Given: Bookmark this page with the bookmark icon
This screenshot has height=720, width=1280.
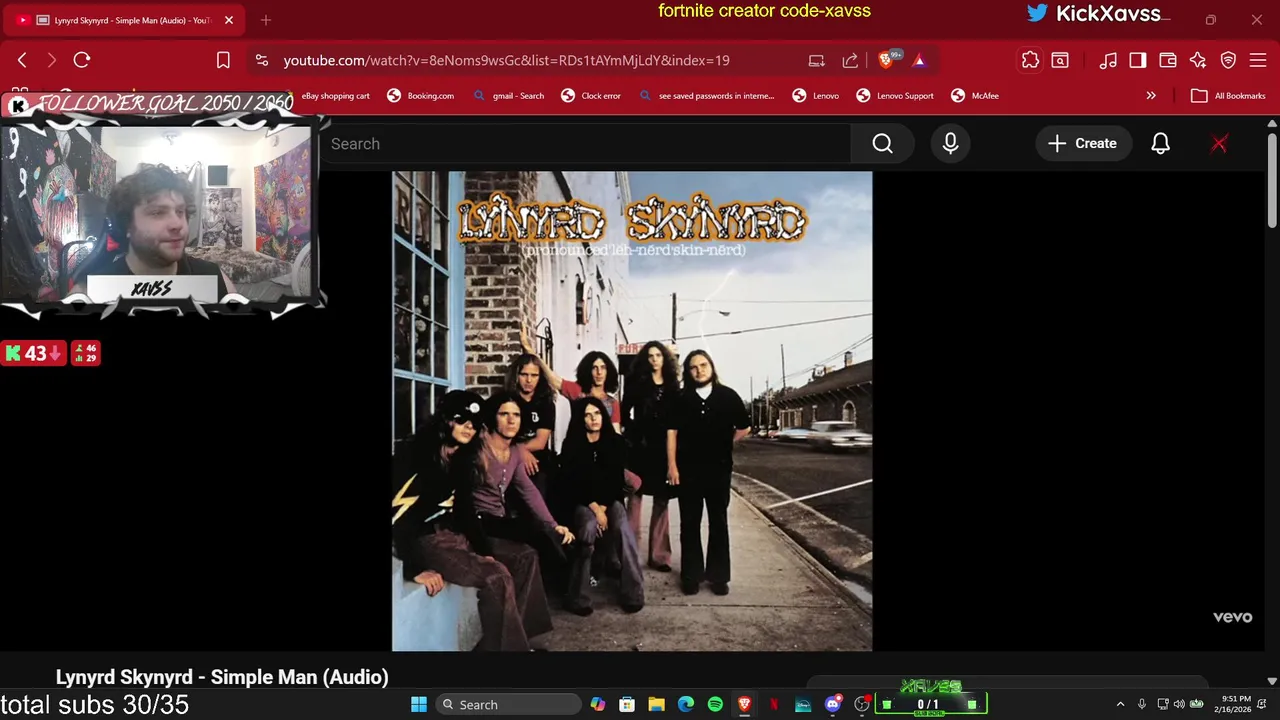Looking at the screenshot, I should pyautogui.click(x=223, y=60).
